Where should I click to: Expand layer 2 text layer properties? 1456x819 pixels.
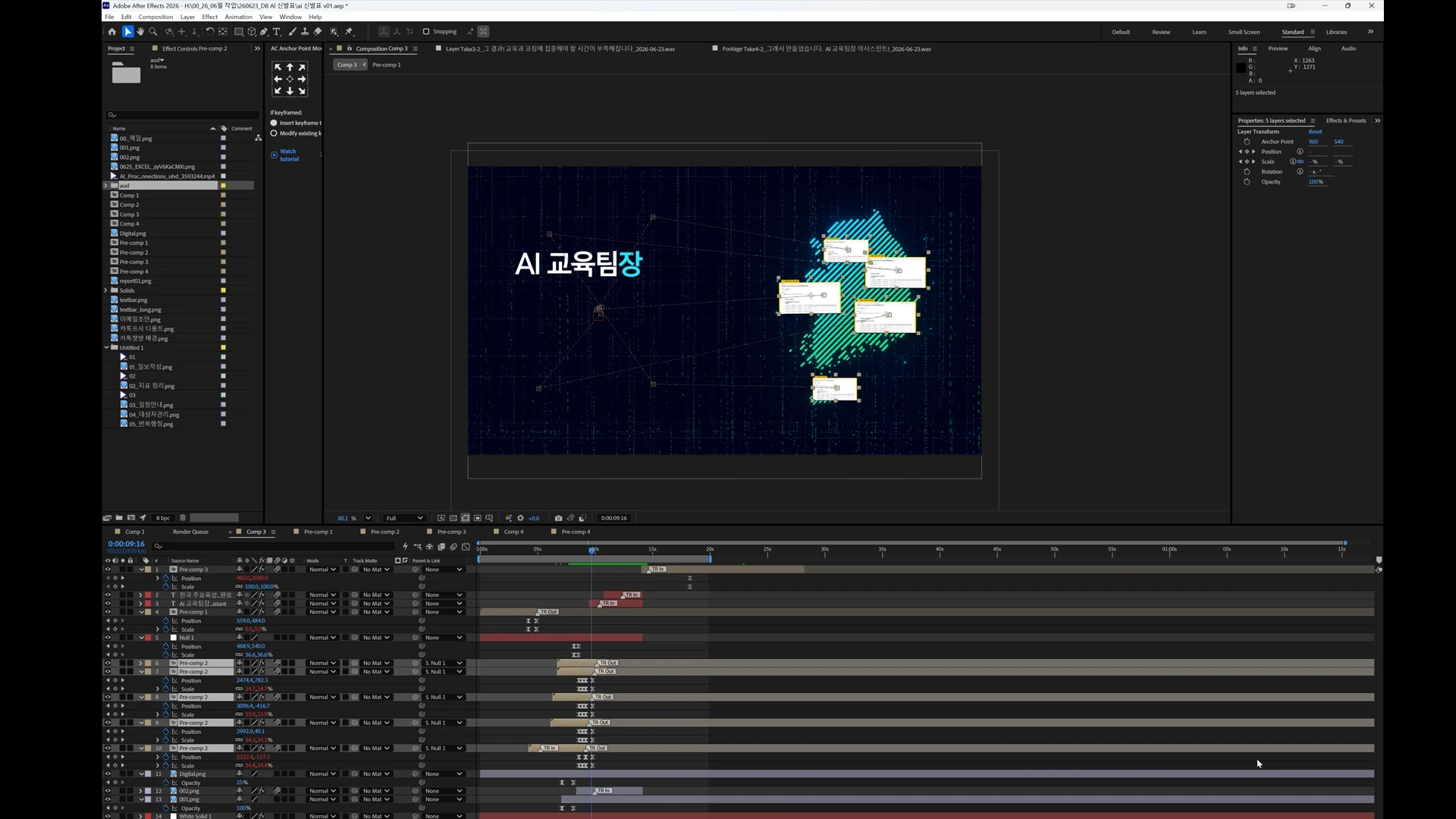[141, 595]
